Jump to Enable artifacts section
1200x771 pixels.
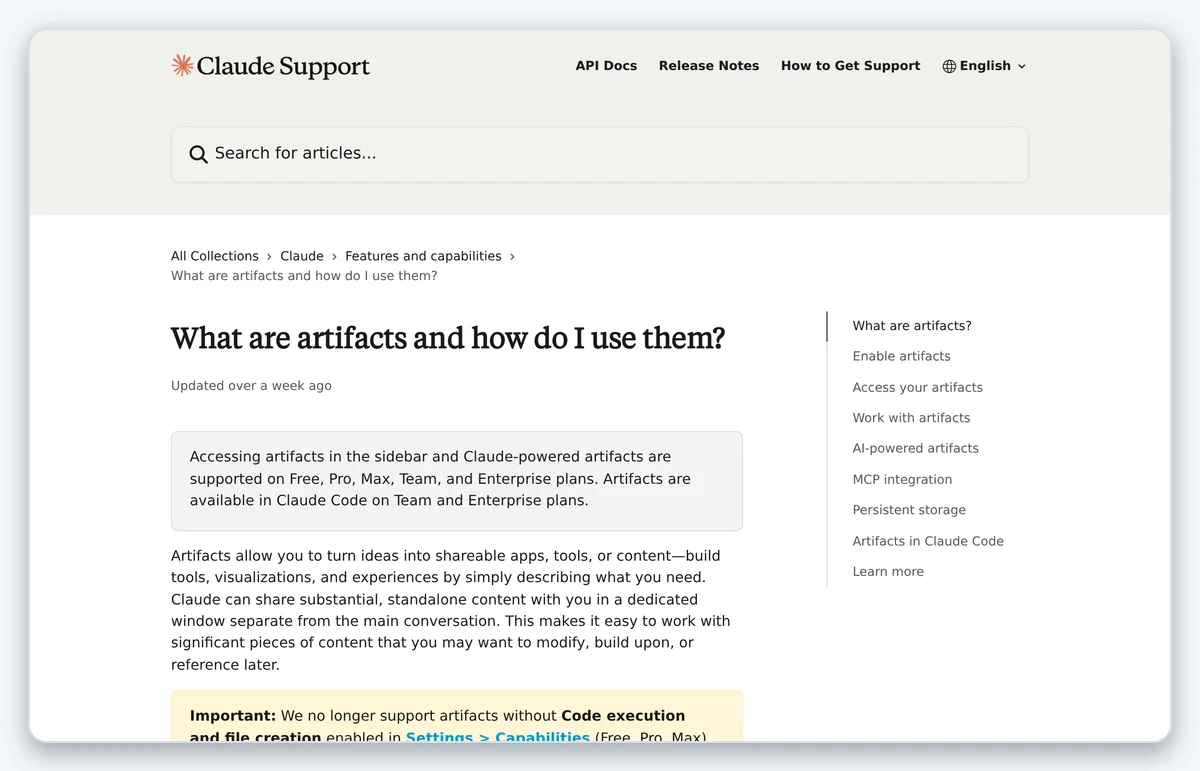click(902, 356)
